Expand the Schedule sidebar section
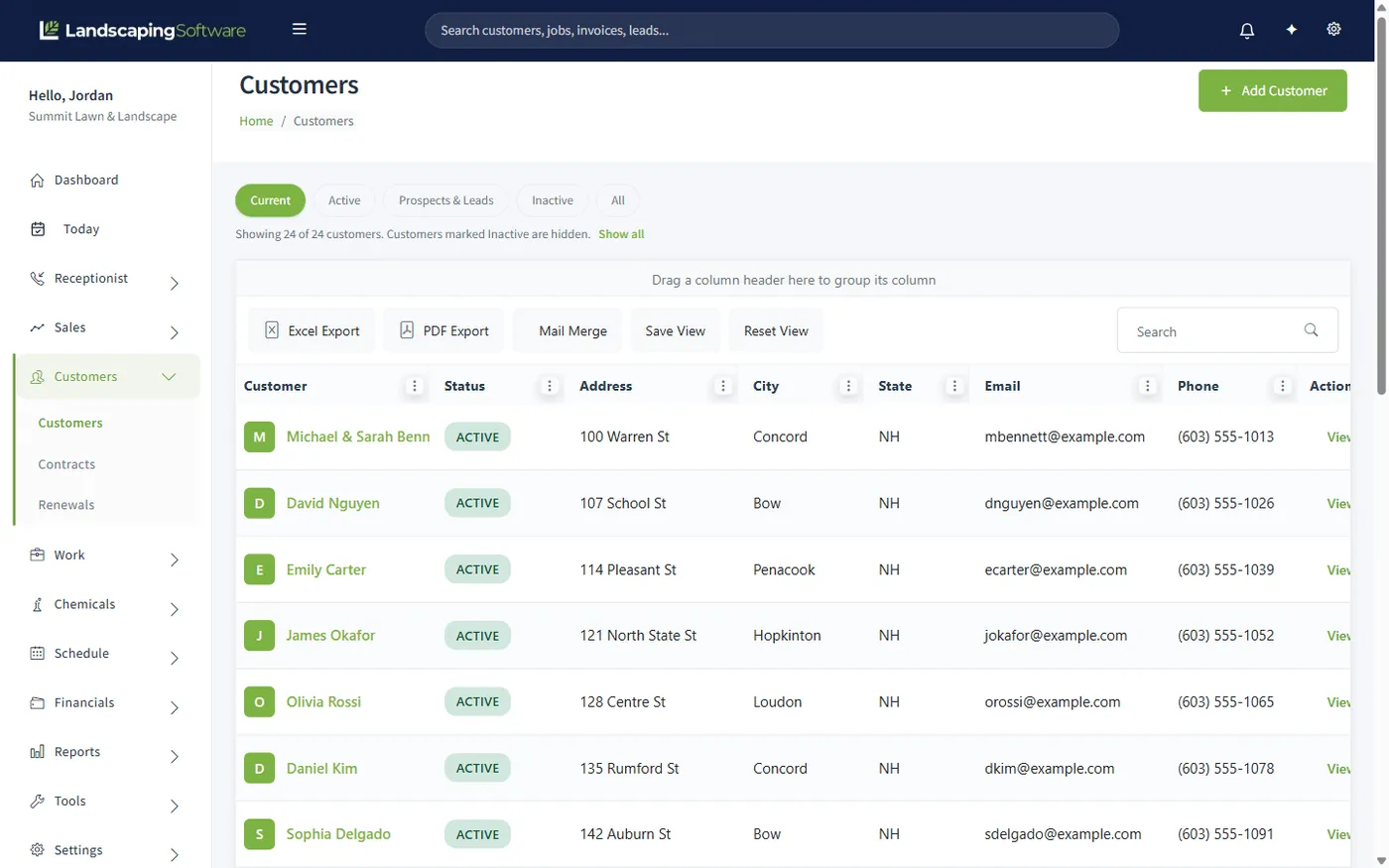The height and width of the screenshot is (868, 1389). pos(175,659)
